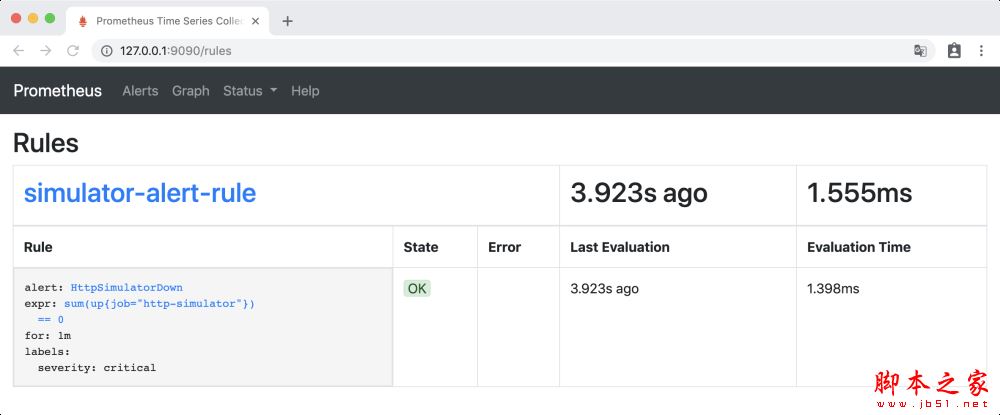Open a new browser tab
The width and height of the screenshot is (1000, 415).
pos(288,21)
